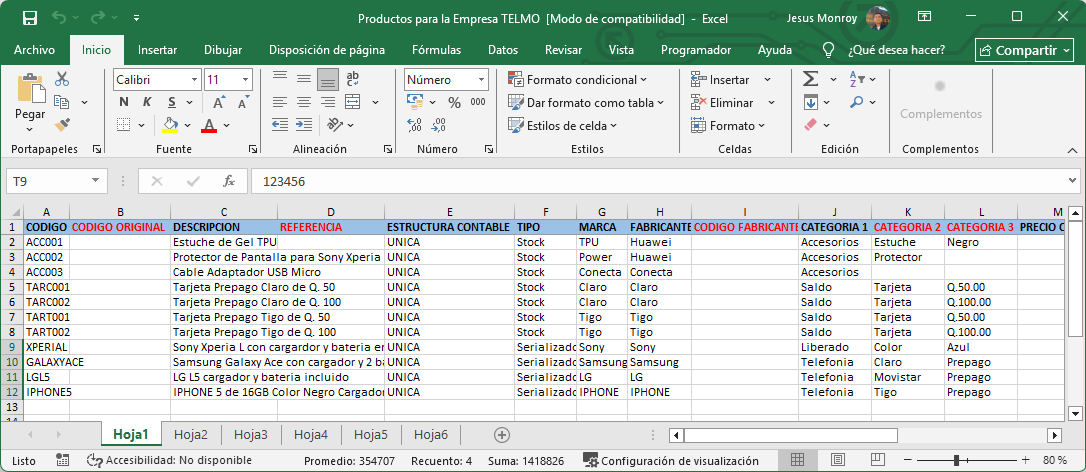Click the decrease decimal icon
The height and width of the screenshot is (472, 1086).
(x=438, y=125)
